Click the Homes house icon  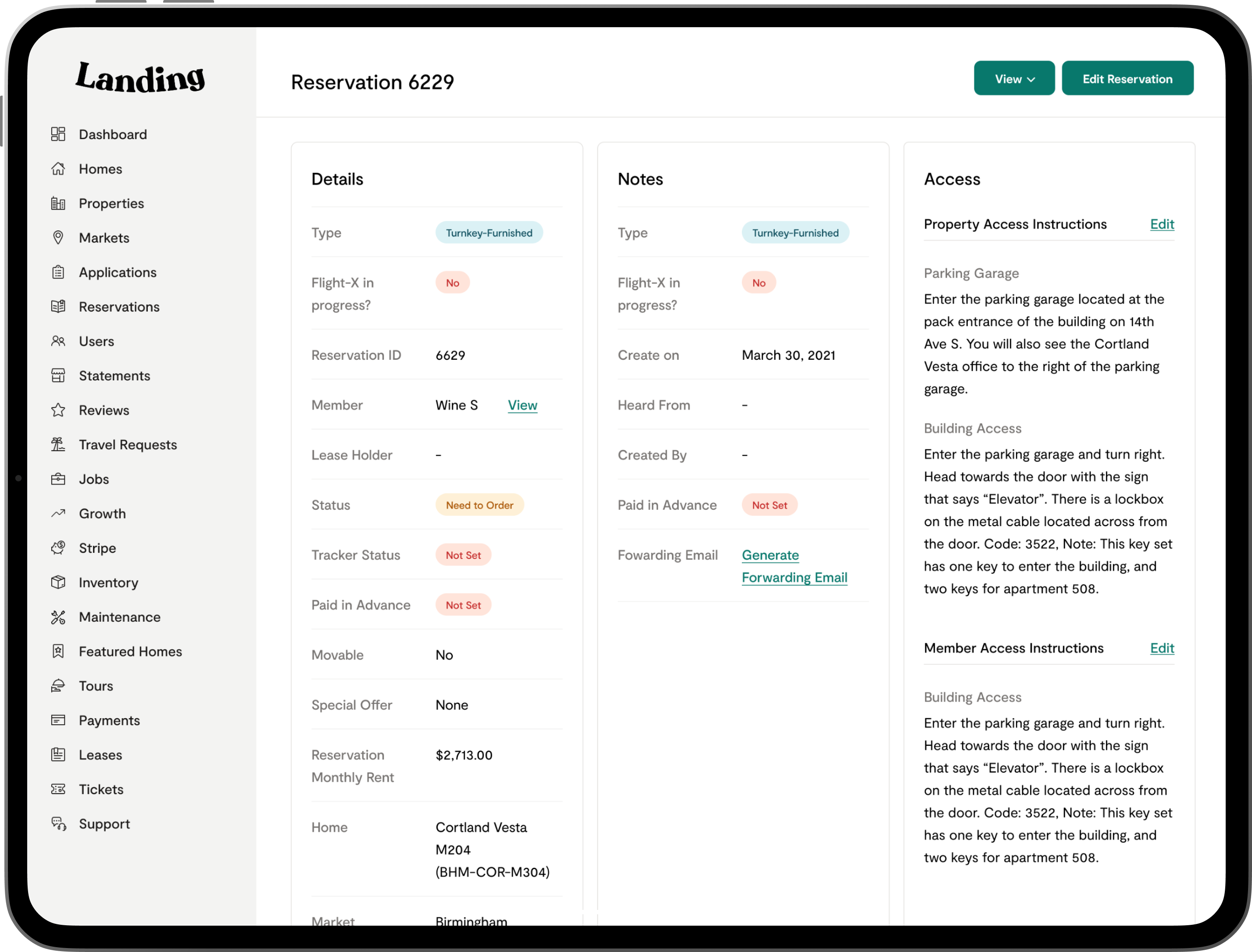58,169
